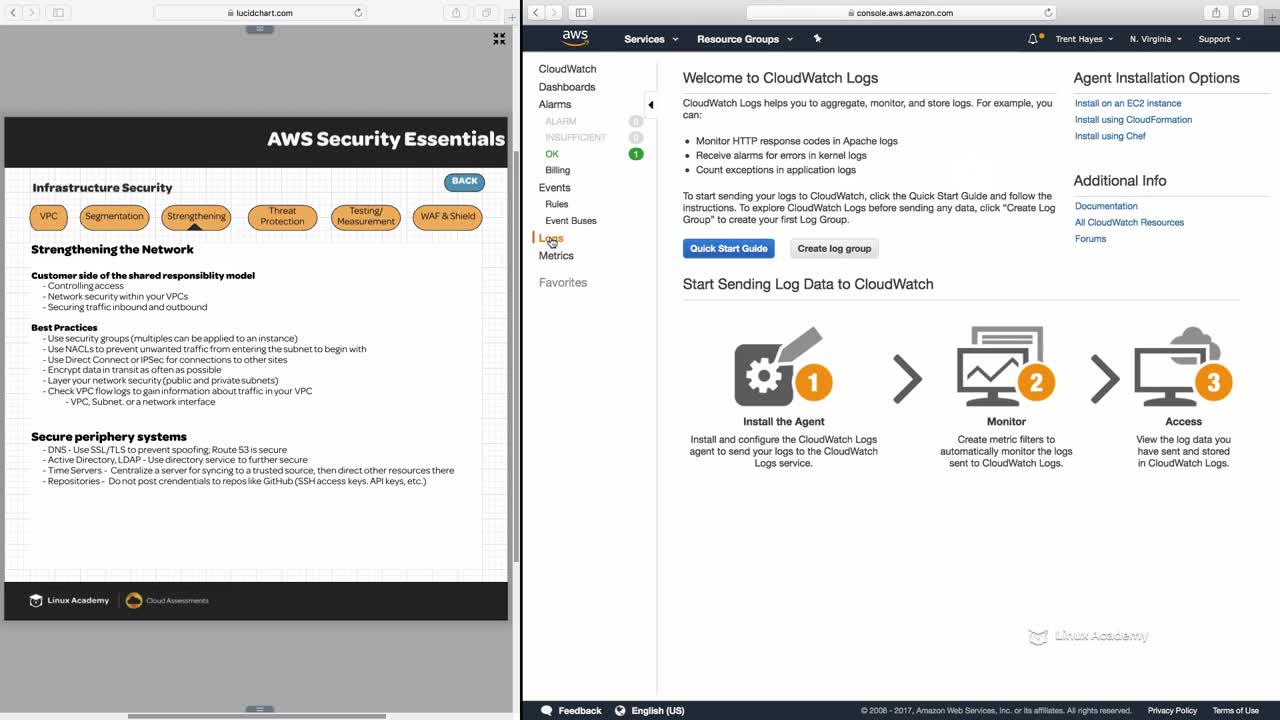Reload the console.aws.amazon.com page
The image size is (1280, 720).
click(x=1048, y=13)
